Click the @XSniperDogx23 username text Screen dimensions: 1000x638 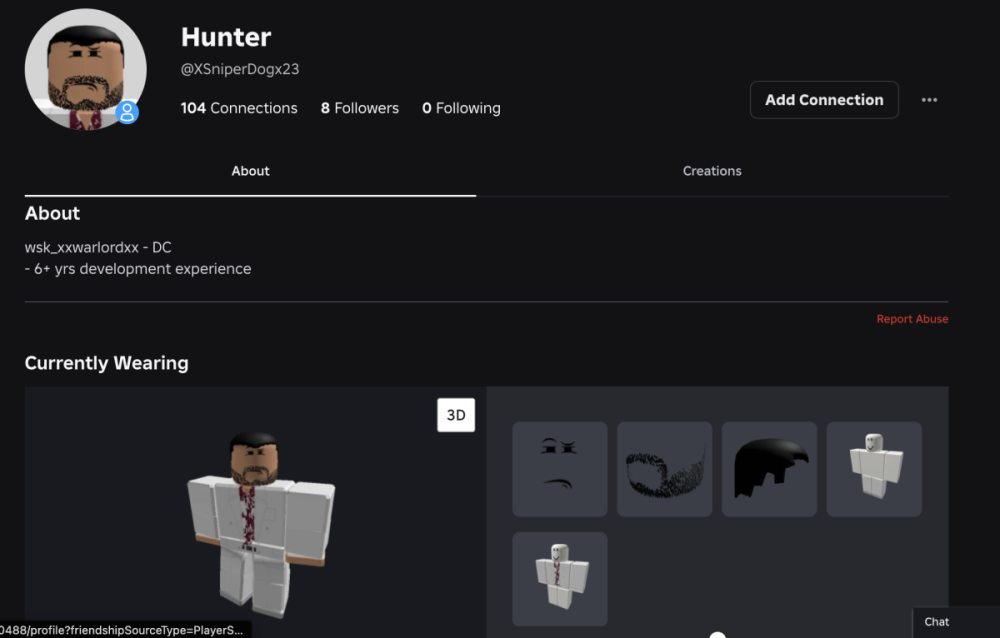tap(240, 70)
